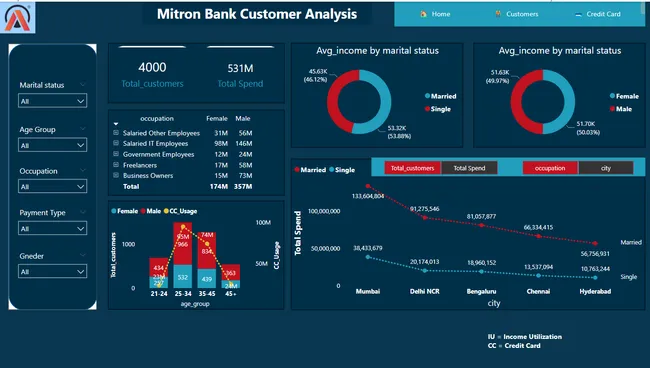Select the city axis toggle button

pos(606,168)
